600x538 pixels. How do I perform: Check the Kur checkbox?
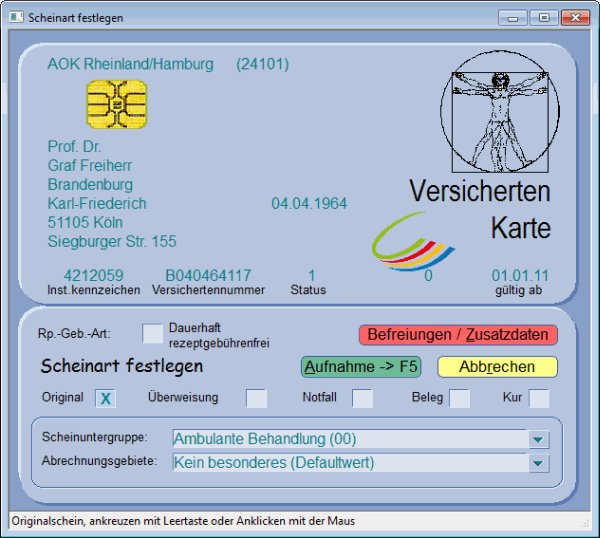pyautogui.click(x=539, y=398)
